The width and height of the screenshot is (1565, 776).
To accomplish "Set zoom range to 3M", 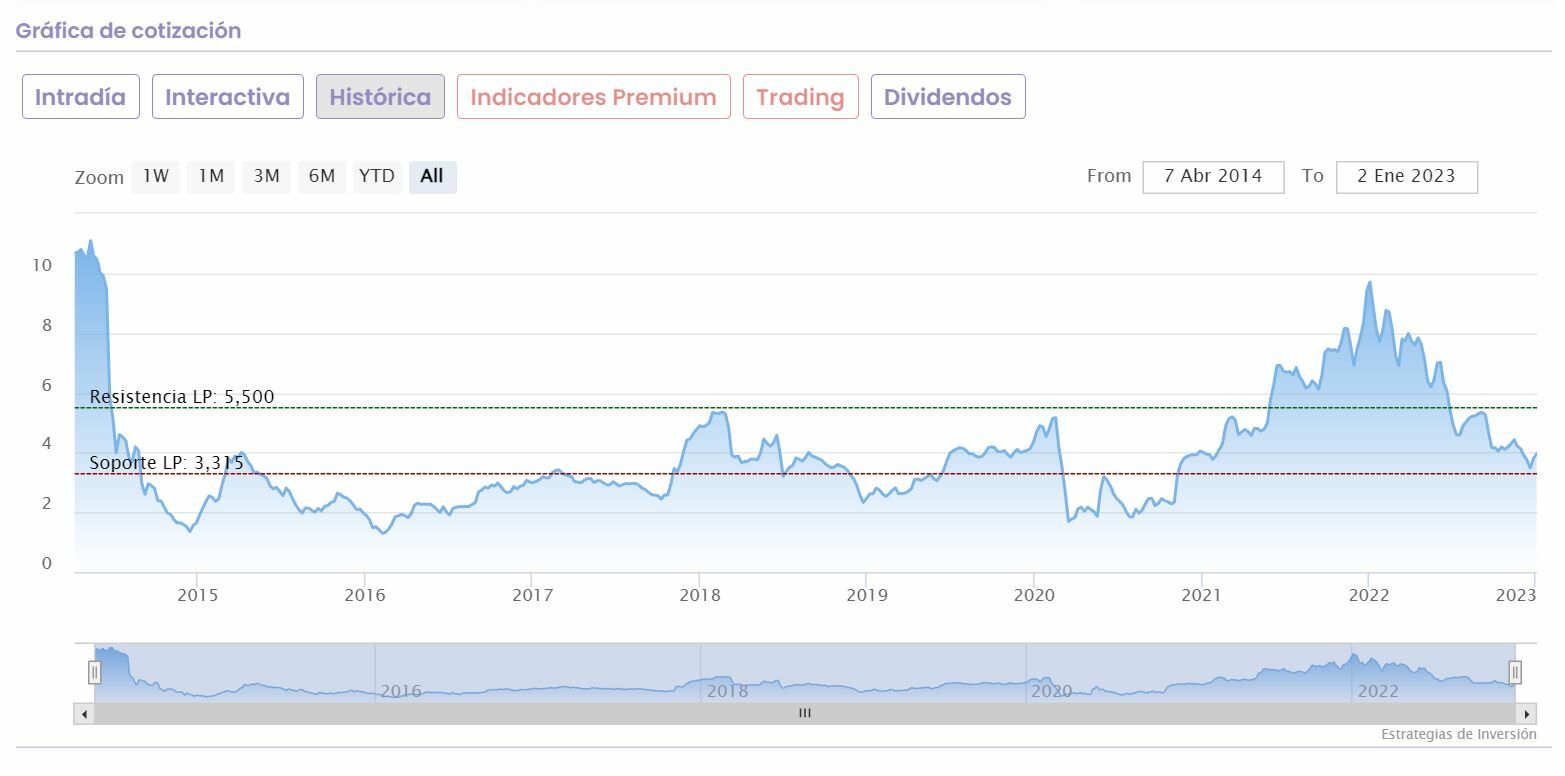I will pos(266,176).
